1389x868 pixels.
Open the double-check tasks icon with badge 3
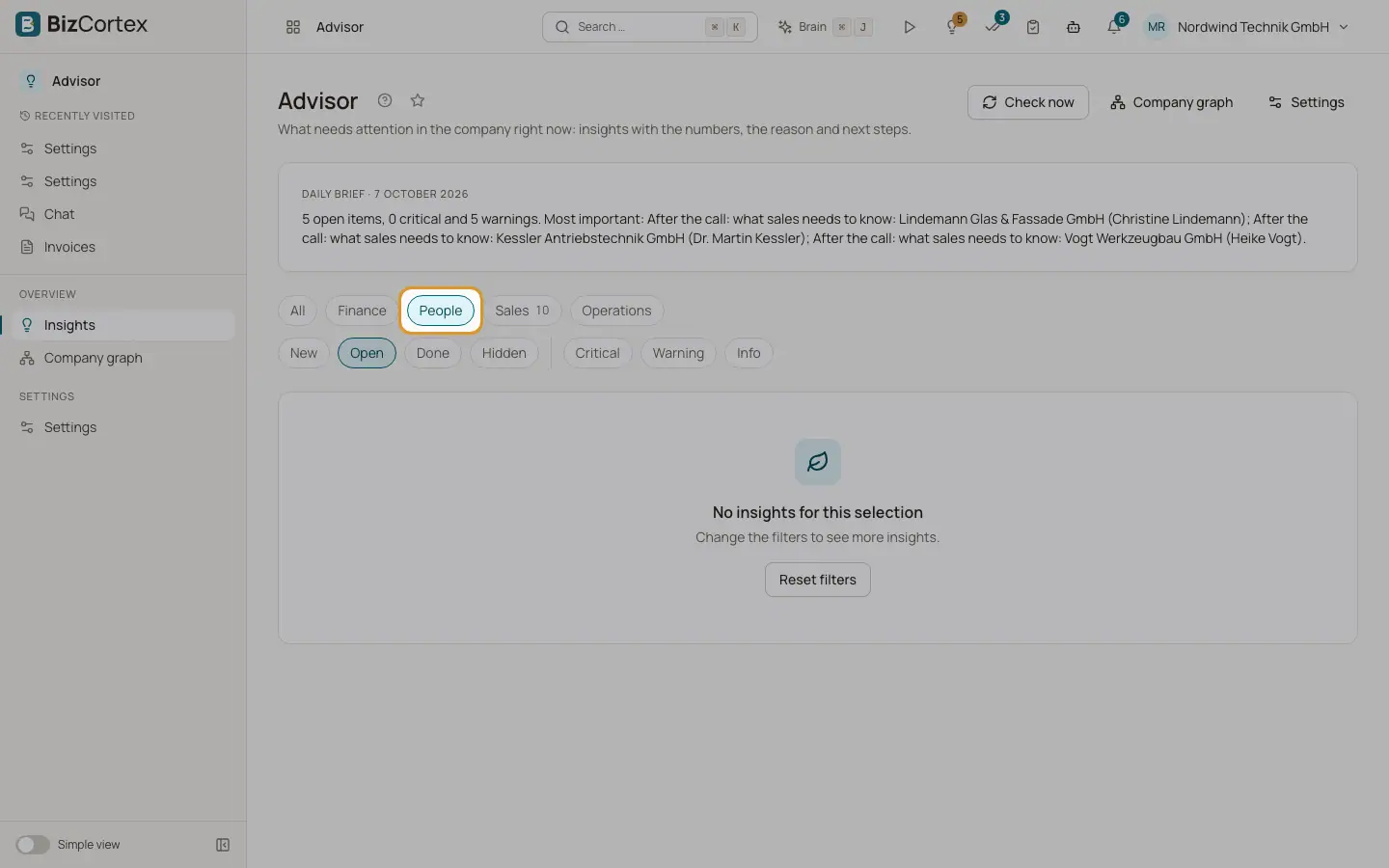pos(994,26)
